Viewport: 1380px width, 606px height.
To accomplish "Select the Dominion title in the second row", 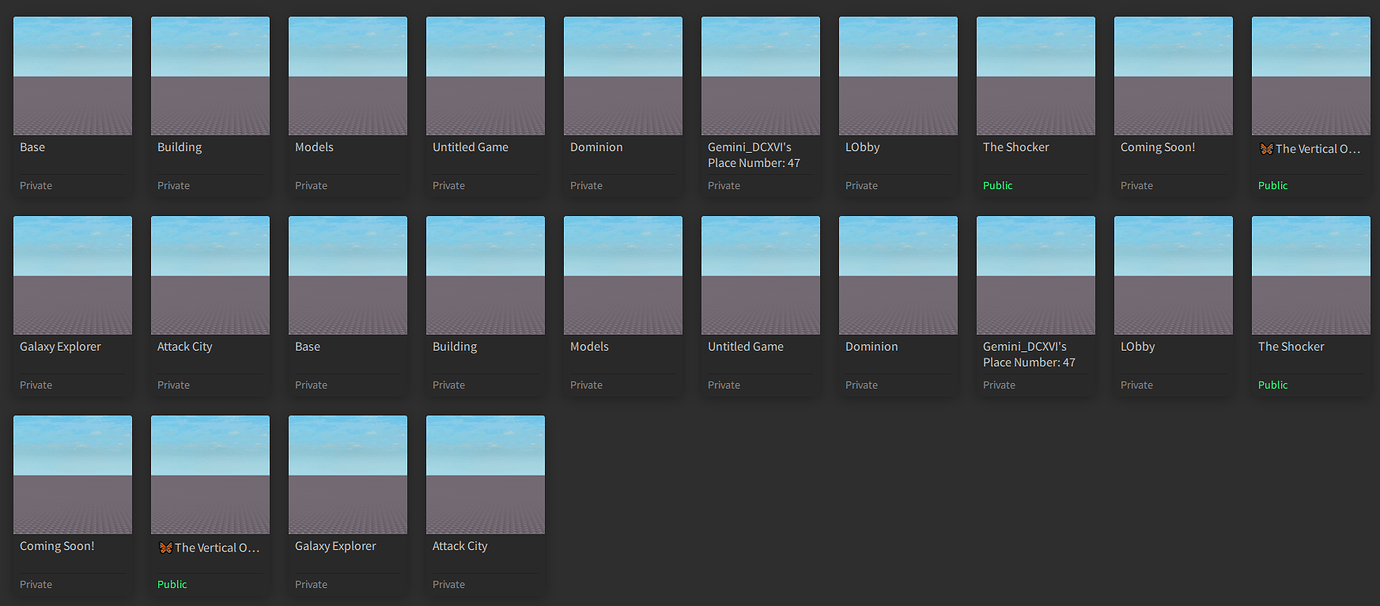I will coord(870,346).
